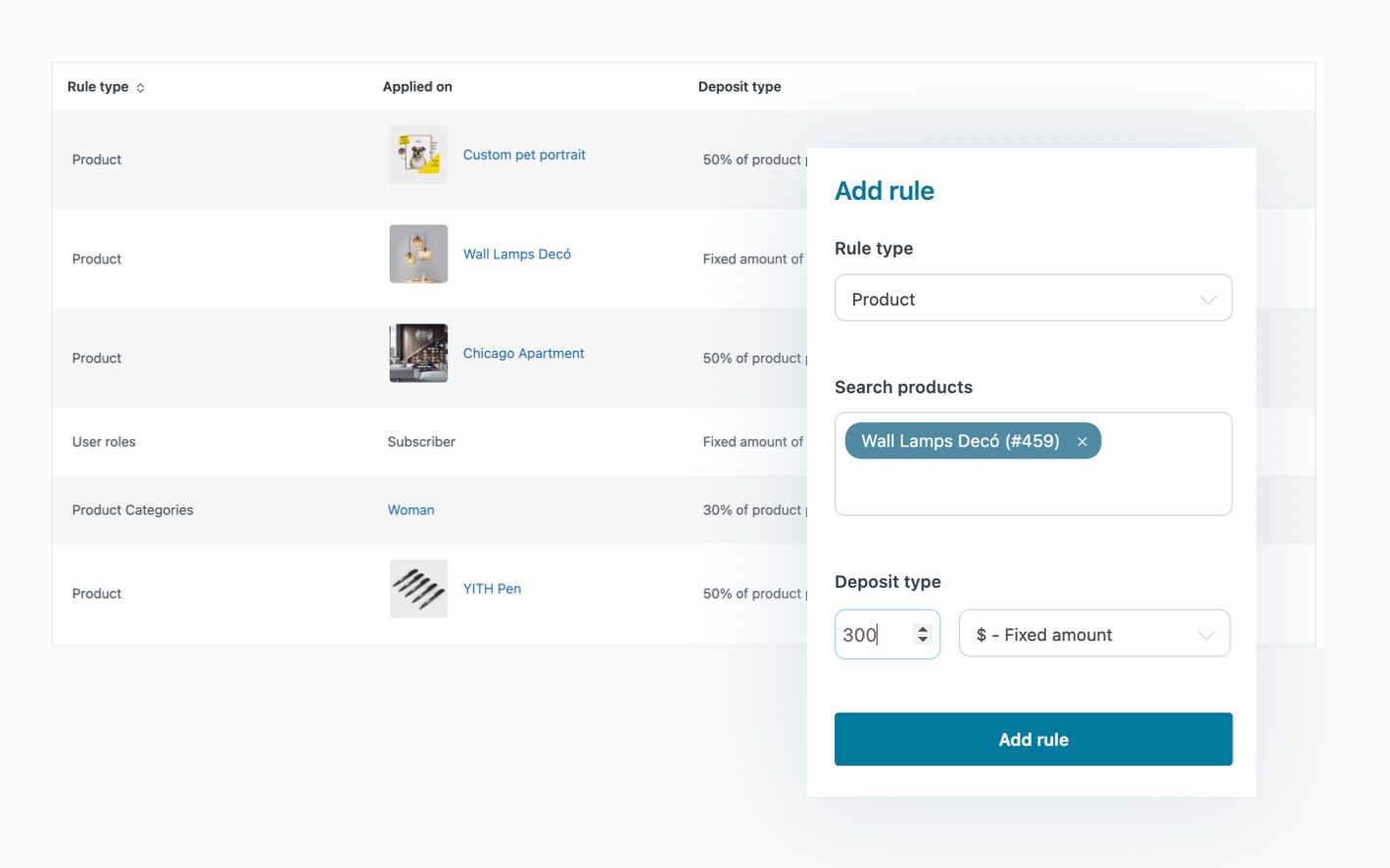Open the Chicago Apartment product link
1390x868 pixels.
coord(523,354)
